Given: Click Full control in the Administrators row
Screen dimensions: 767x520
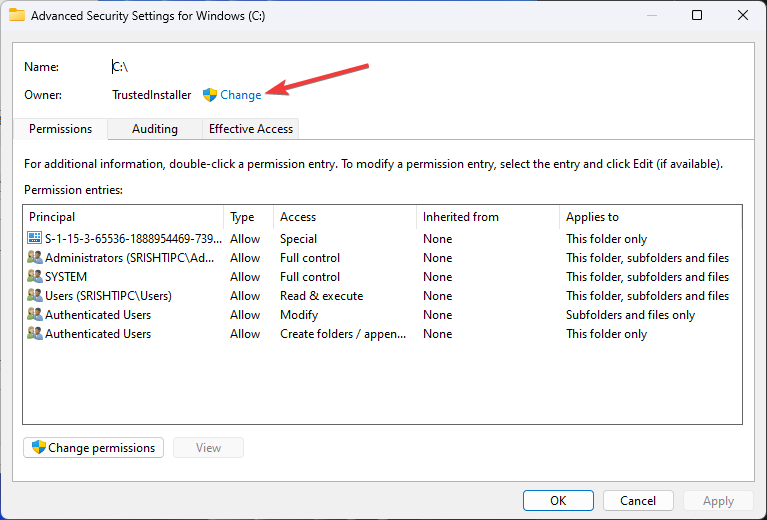Looking at the screenshot, I should [x=310, y=258].
